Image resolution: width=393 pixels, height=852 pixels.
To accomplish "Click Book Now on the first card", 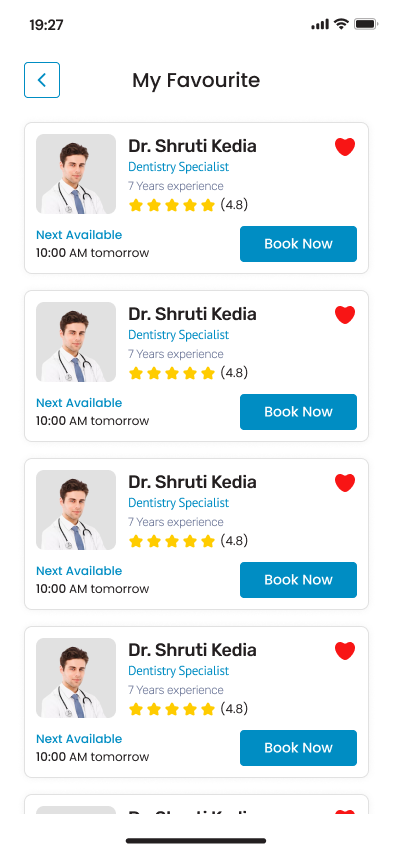I will tap(298, 244).
